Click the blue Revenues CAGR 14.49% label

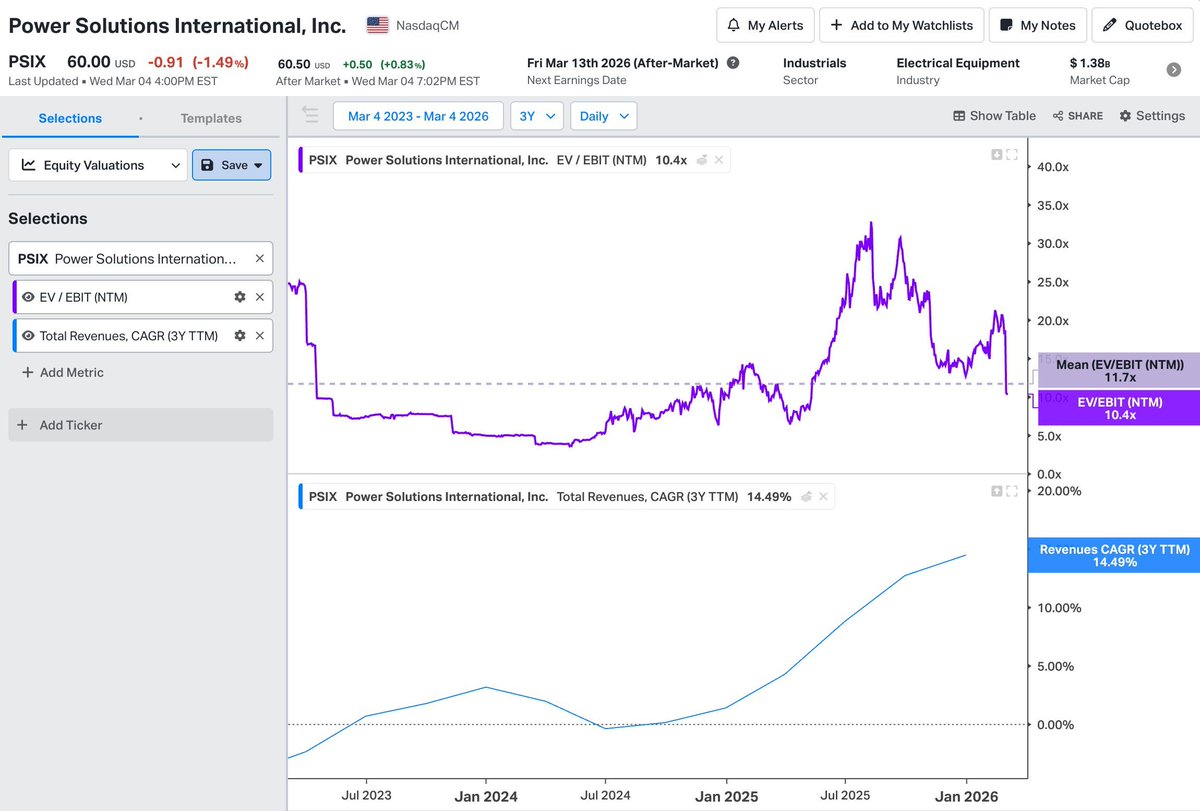point(1114,556)
